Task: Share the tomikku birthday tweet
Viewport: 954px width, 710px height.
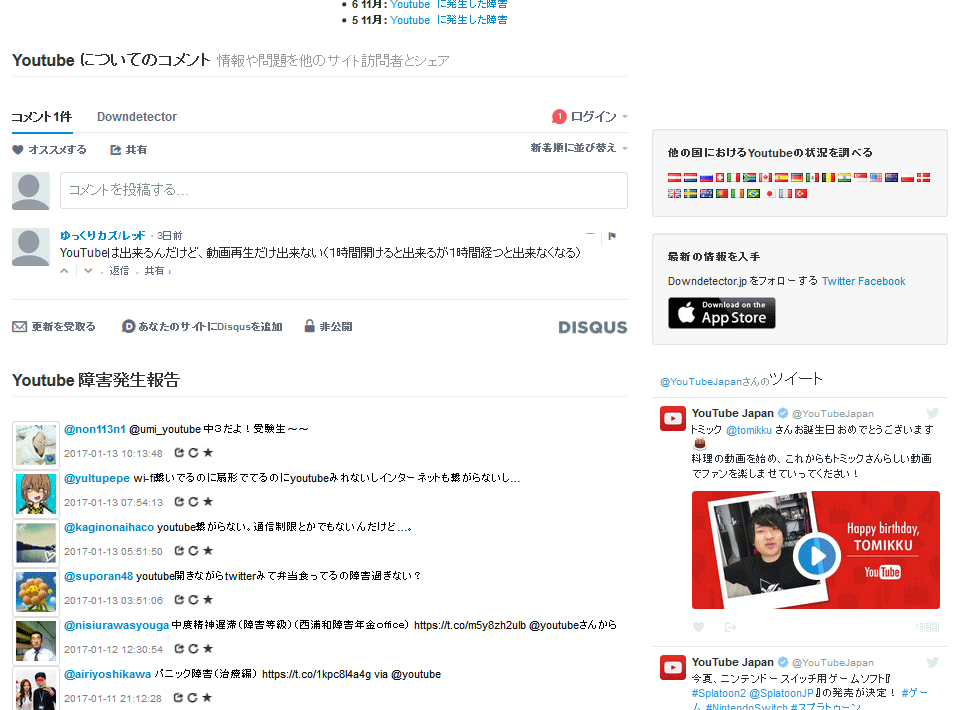Action: point(731,627)
